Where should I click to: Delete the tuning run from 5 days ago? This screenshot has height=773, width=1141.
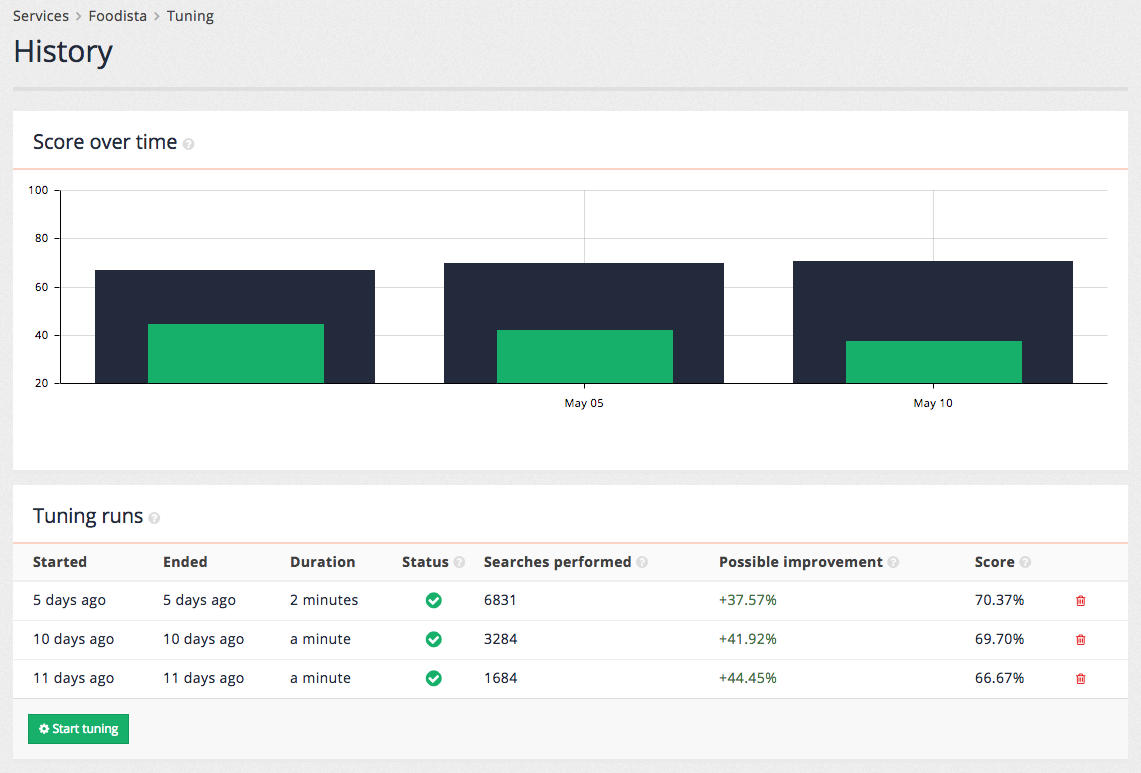click(1080, 600)
